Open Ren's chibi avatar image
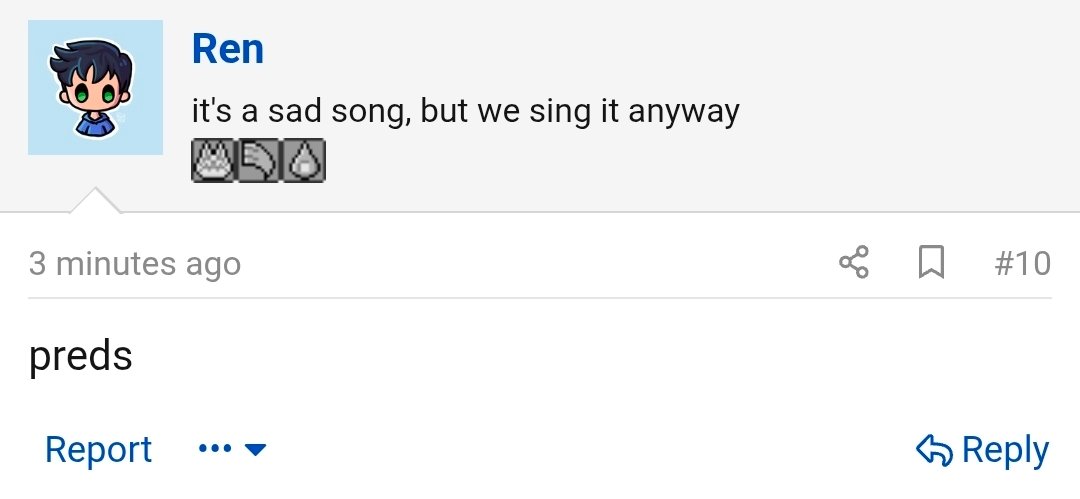 coord(95,88)
